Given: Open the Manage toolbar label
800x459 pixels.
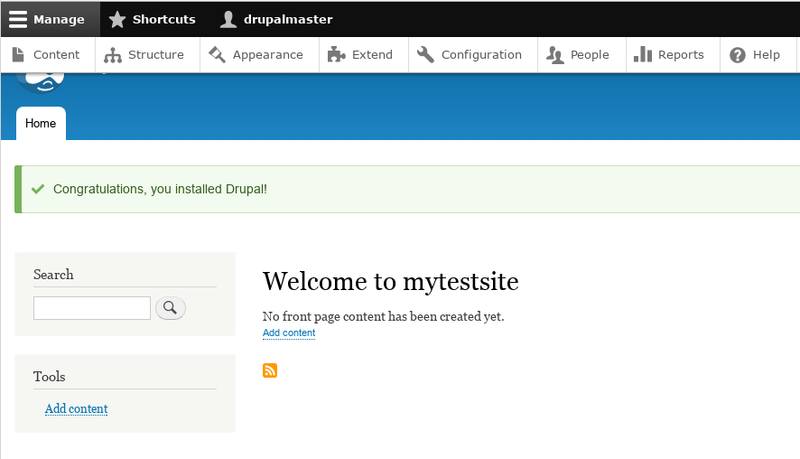Looking at the screenshot, I should [59, 19].
